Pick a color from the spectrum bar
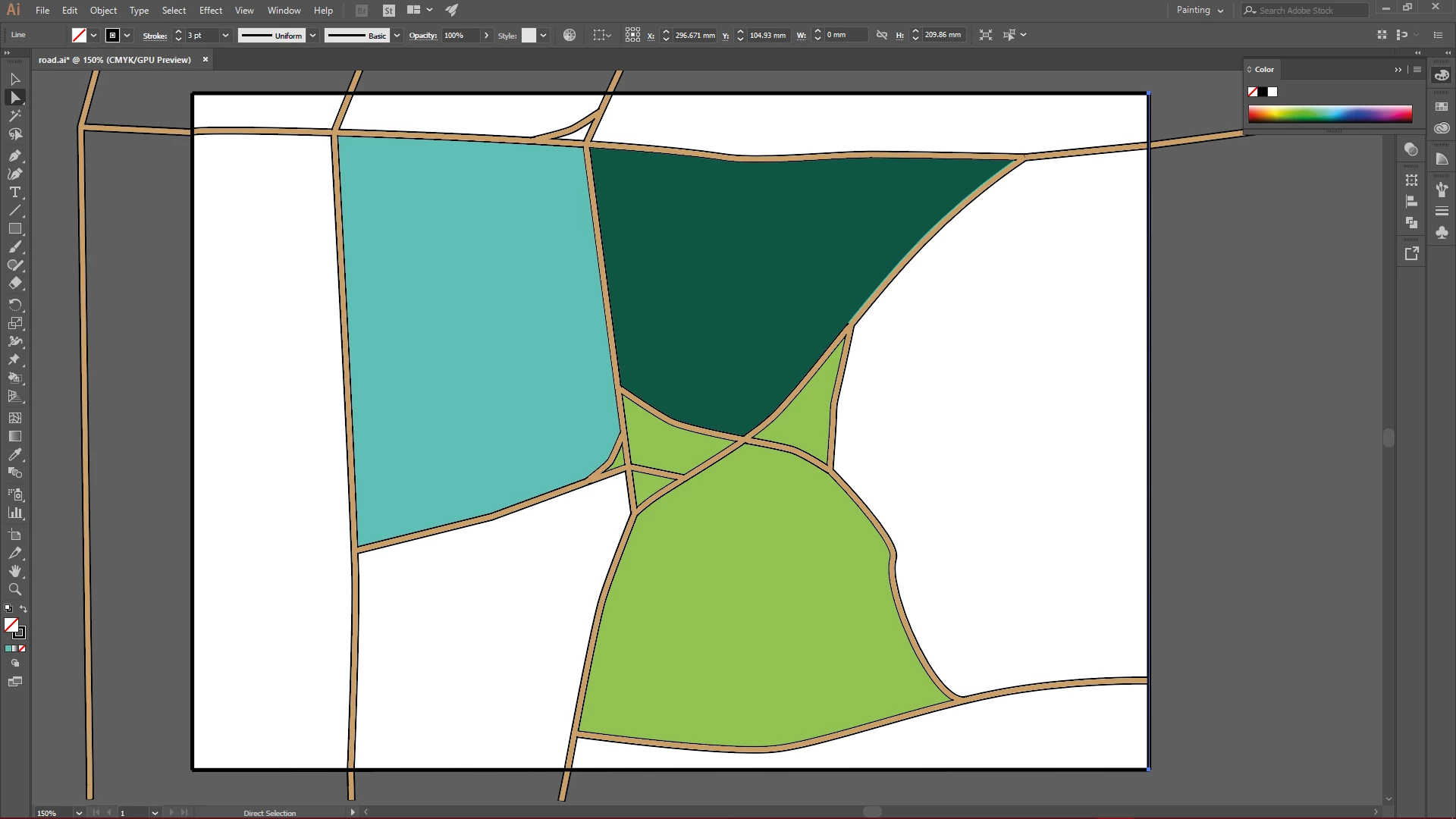 (1329, 115)
